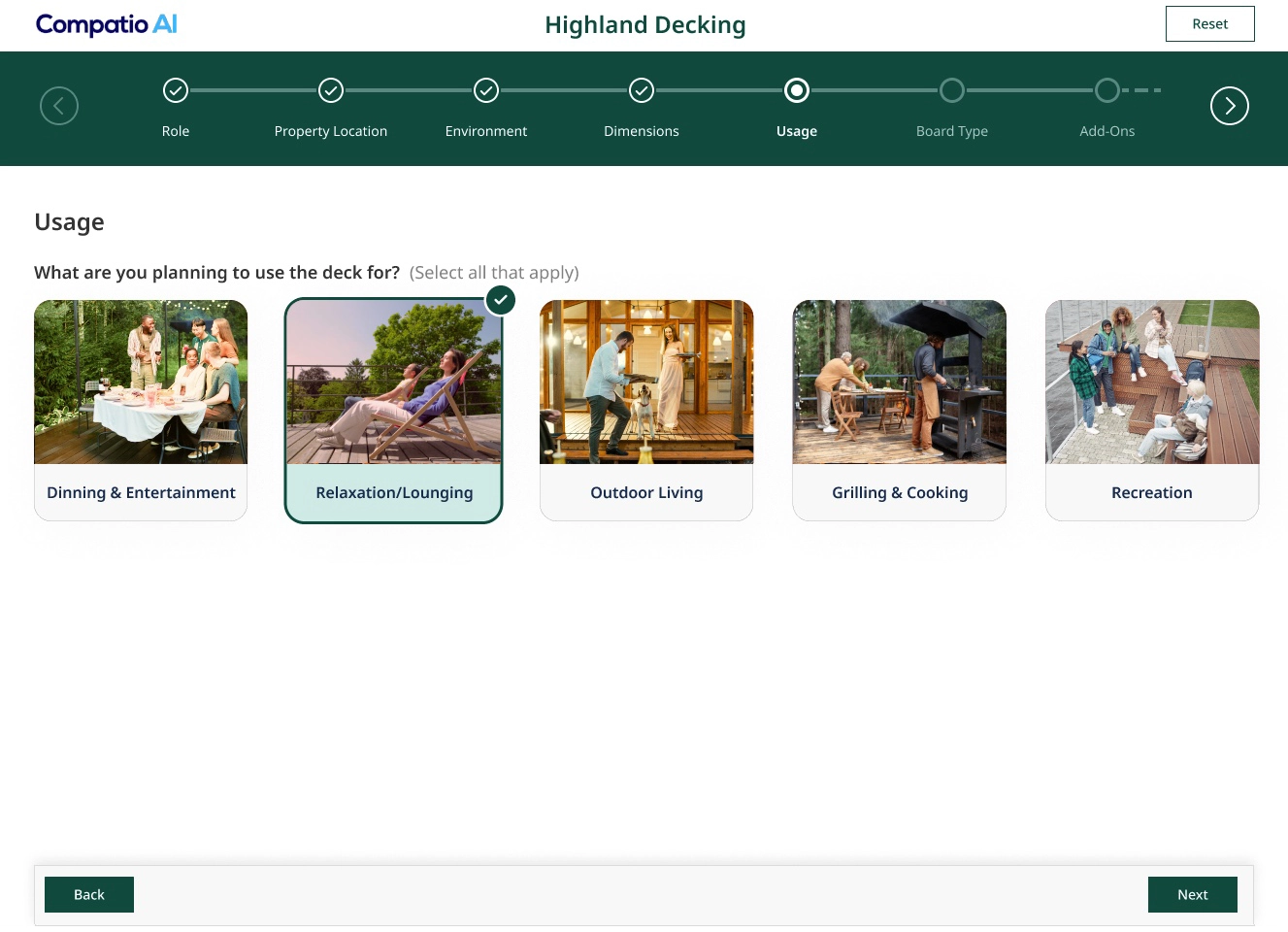Click the Highland Decking title

pos(645,25)
